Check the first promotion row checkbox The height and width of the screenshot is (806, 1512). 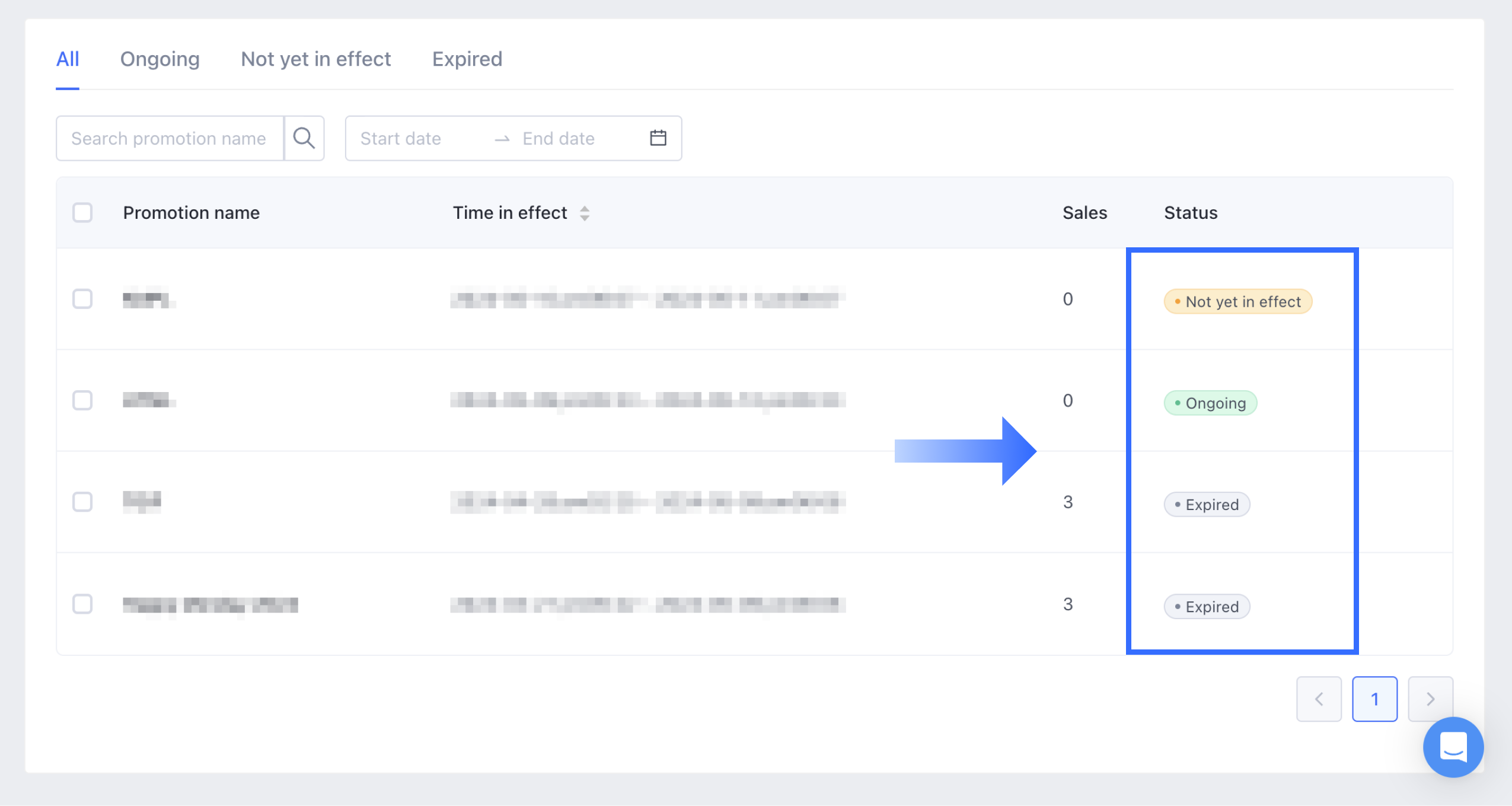(x=82, y=299)
